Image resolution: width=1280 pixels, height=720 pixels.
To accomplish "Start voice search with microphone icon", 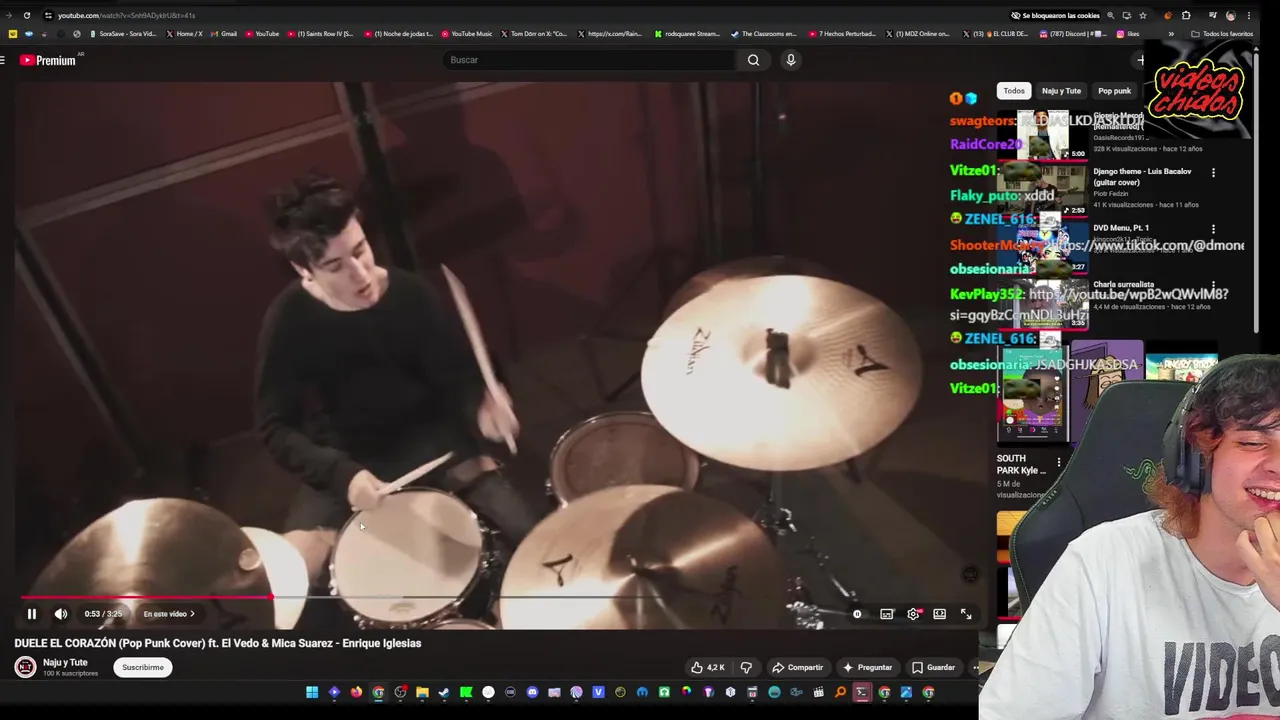I will click(791, 60).
